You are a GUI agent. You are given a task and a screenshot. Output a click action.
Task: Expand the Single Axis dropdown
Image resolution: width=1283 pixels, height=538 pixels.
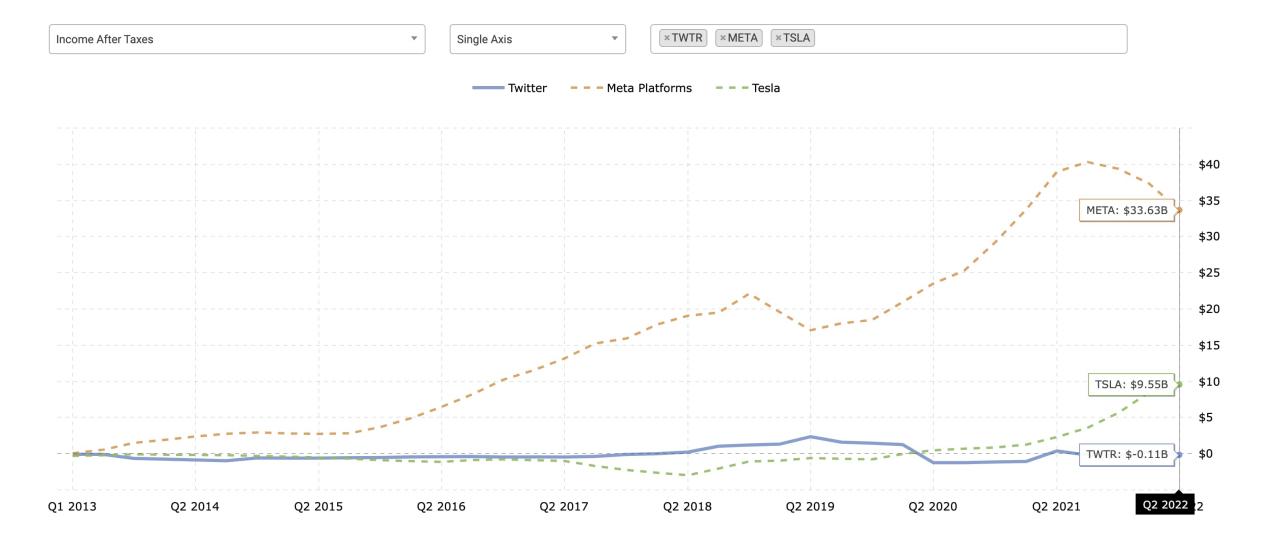(537, 39)
